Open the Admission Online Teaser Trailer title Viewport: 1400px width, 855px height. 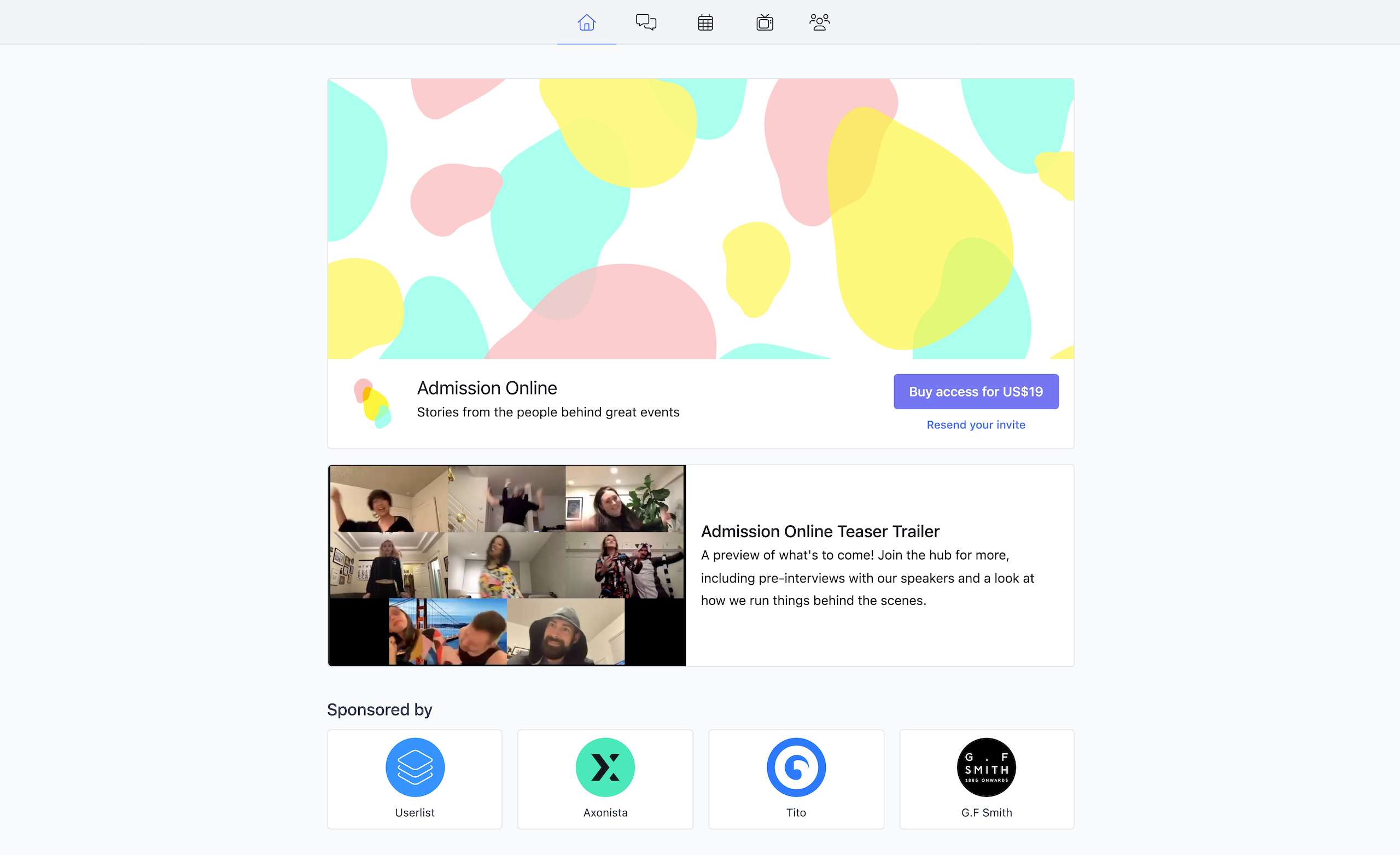[x=820, y=531]
